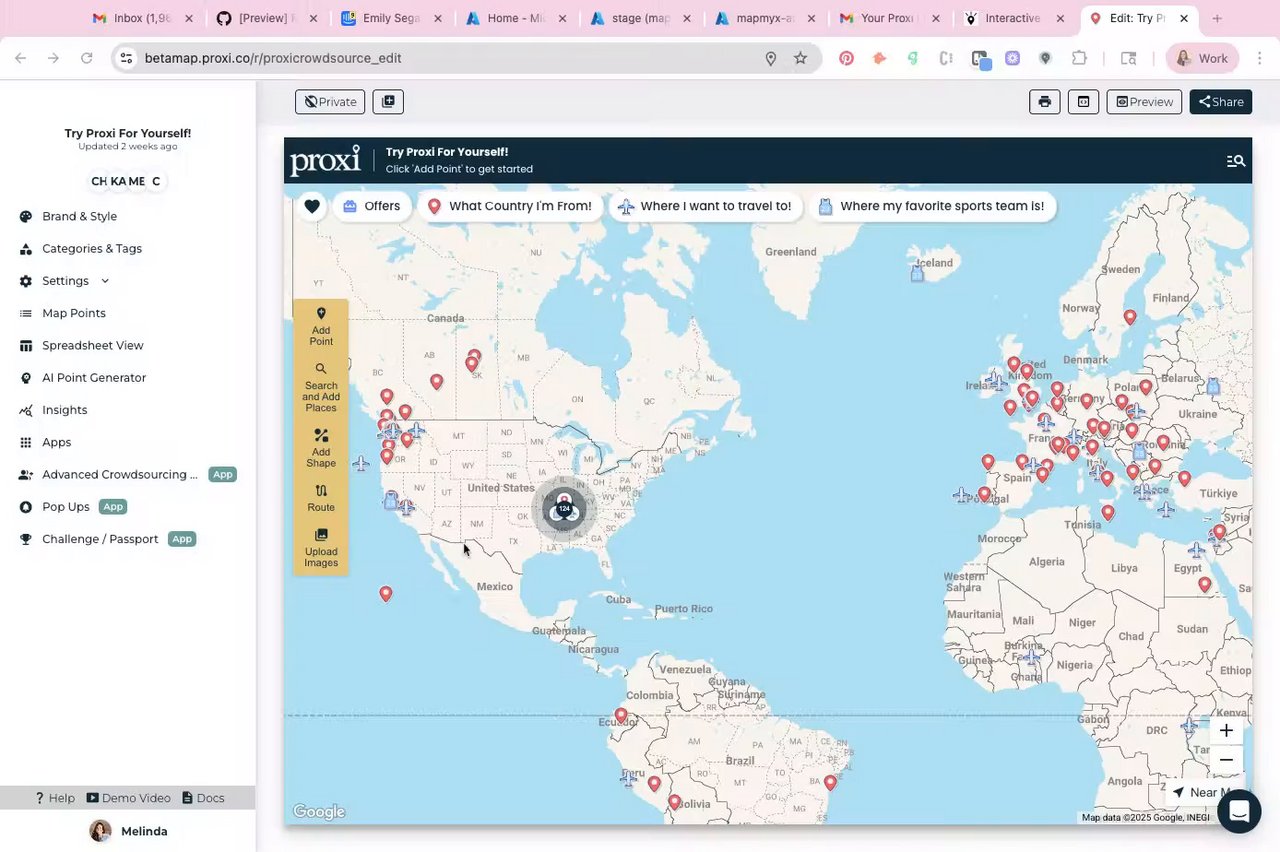View map Insights
The image size is (1280, 852).
tap(64, 410)
